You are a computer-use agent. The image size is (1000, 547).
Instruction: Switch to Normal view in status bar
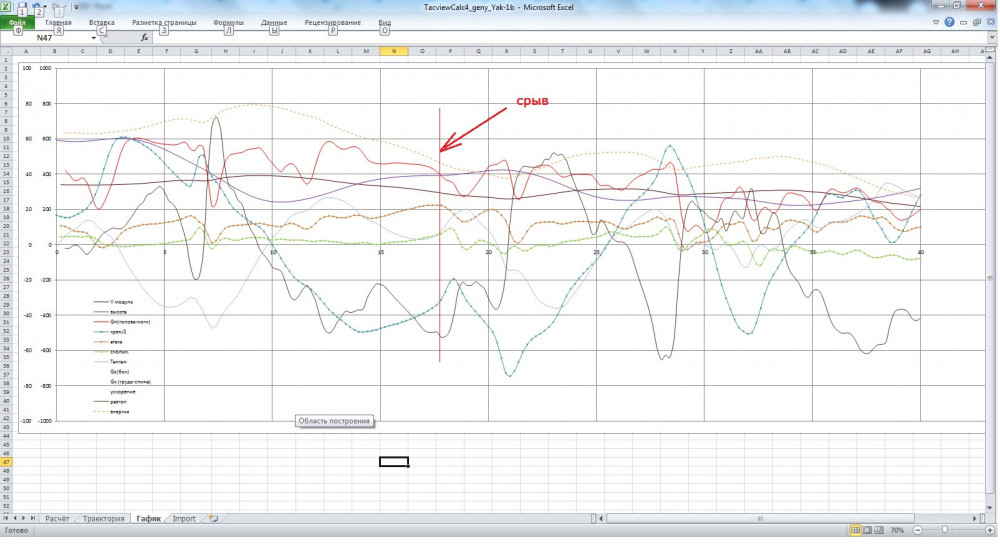[855, 530]
